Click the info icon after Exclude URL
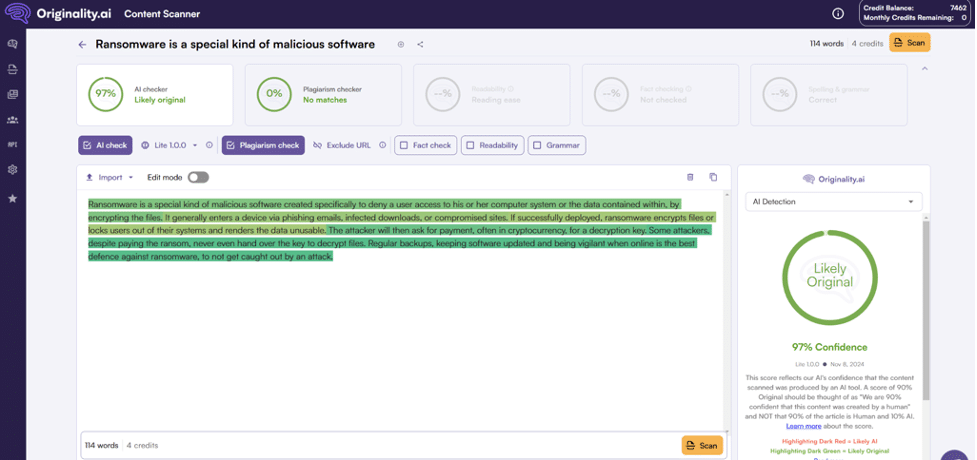 coord(383,145)
